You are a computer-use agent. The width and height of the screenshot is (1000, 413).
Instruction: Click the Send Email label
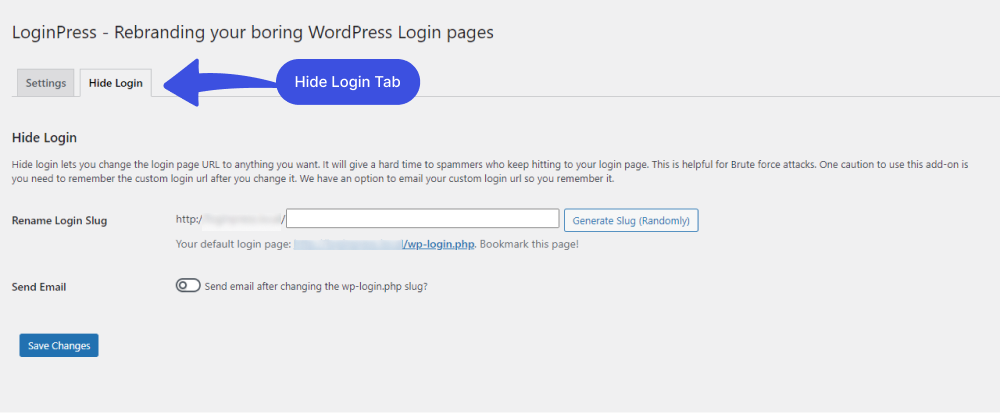tap(39, 287)
